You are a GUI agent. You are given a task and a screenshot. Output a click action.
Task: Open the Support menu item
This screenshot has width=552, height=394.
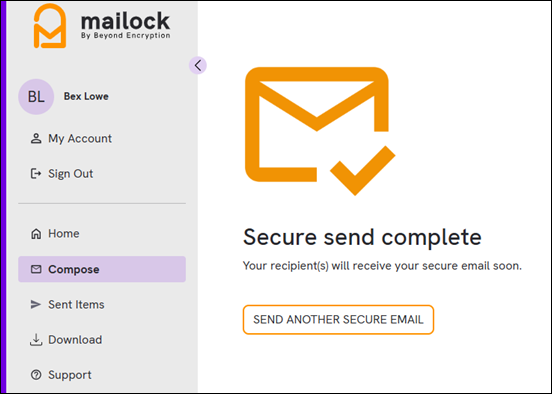tap(70, 375)
